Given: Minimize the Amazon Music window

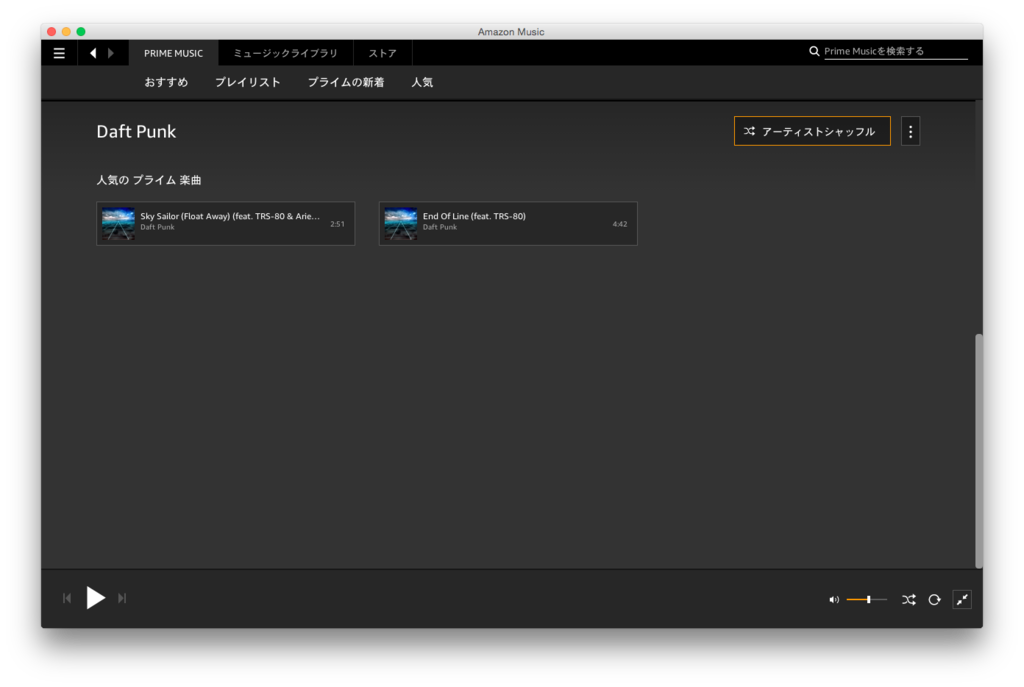Looking at the screenshot, I should pyautogui.click(x=66, y=31).
